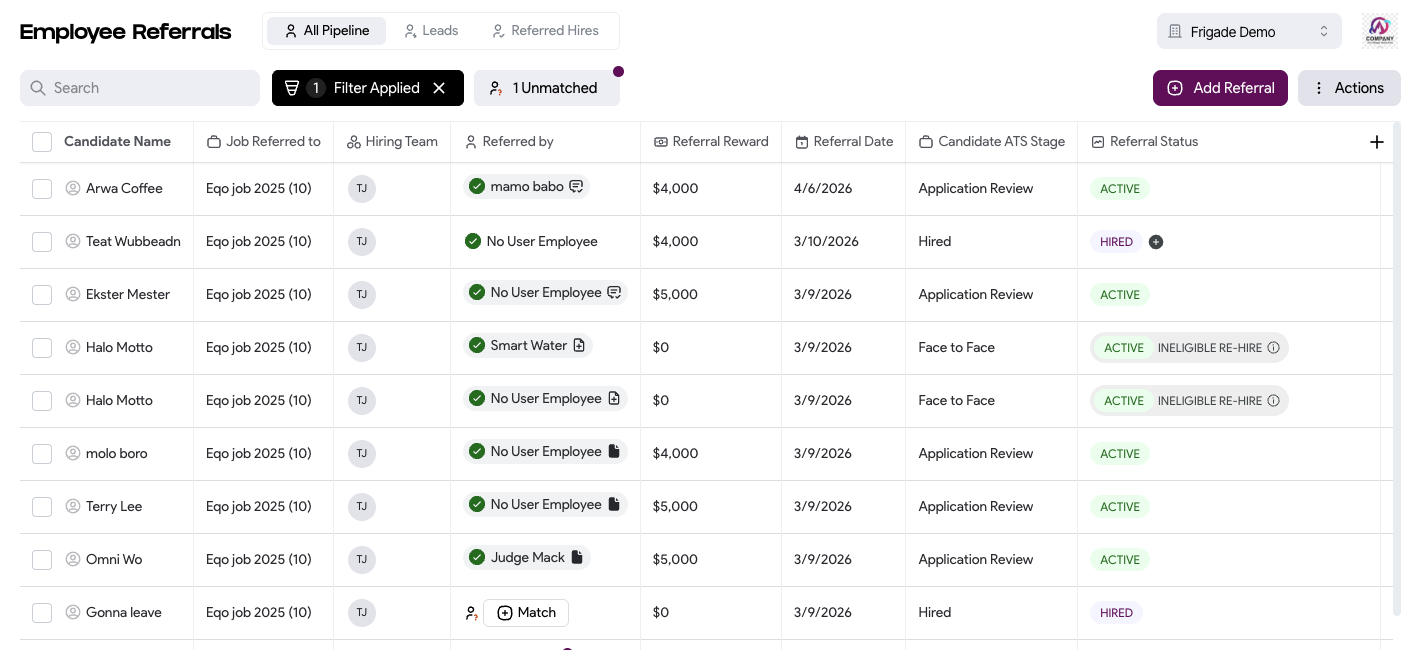The height and width of the screenshot is (650, 1406).
Task: Click TJ hiring team avatar in Arwa Coffee row
Action: (362, 188)
